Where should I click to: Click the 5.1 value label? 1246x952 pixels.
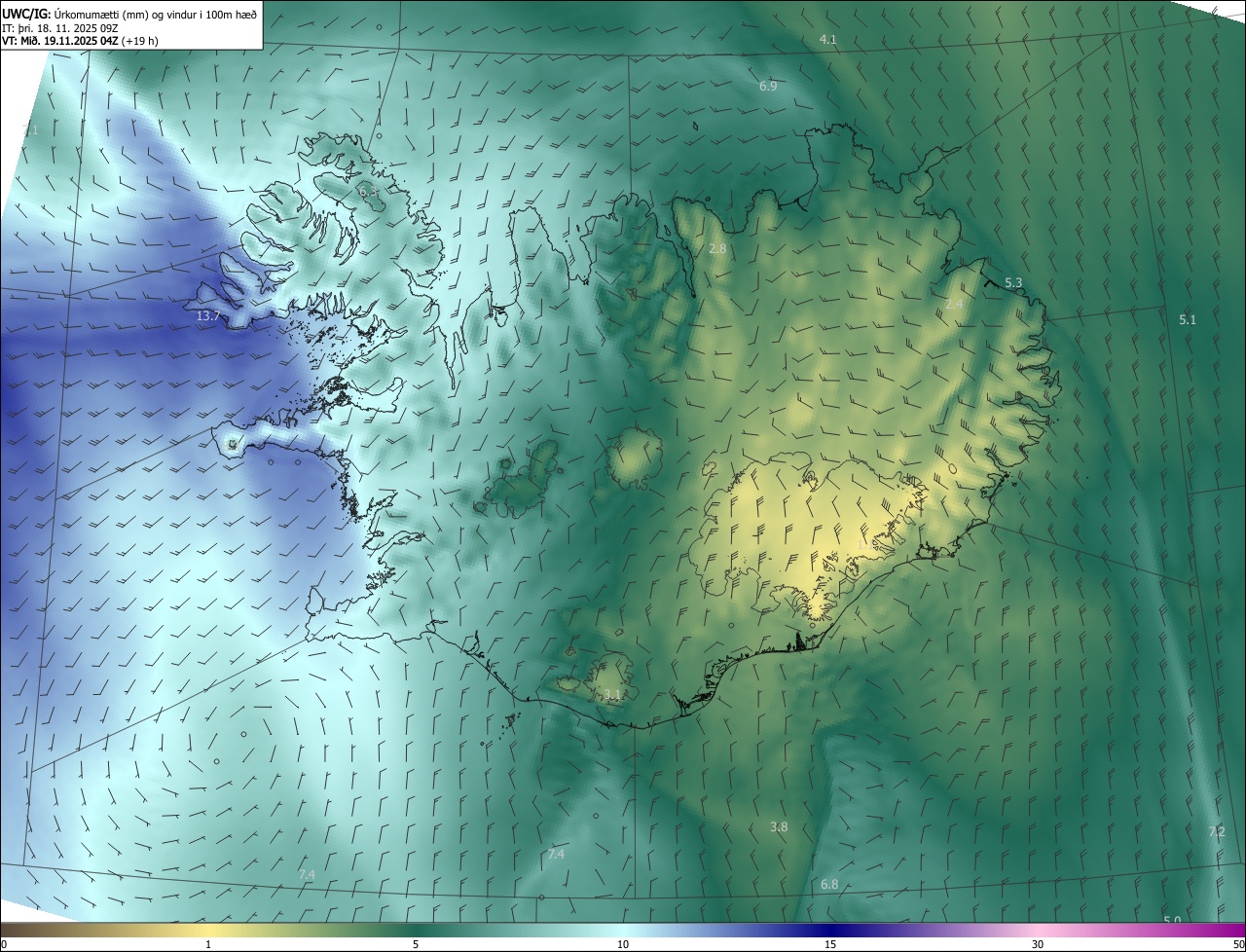pos(1188,319)
